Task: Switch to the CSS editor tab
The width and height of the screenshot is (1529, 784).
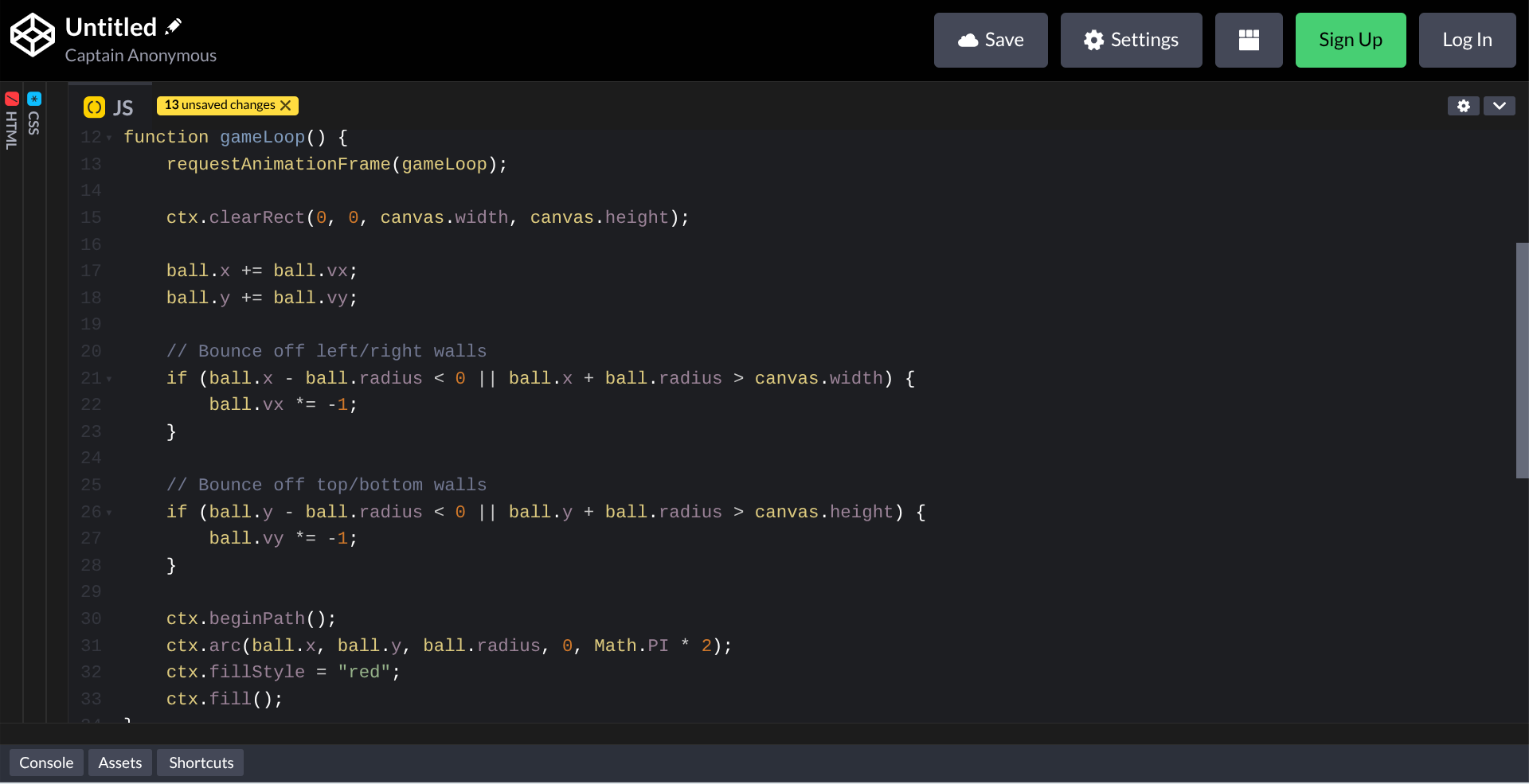Action: 34,114
